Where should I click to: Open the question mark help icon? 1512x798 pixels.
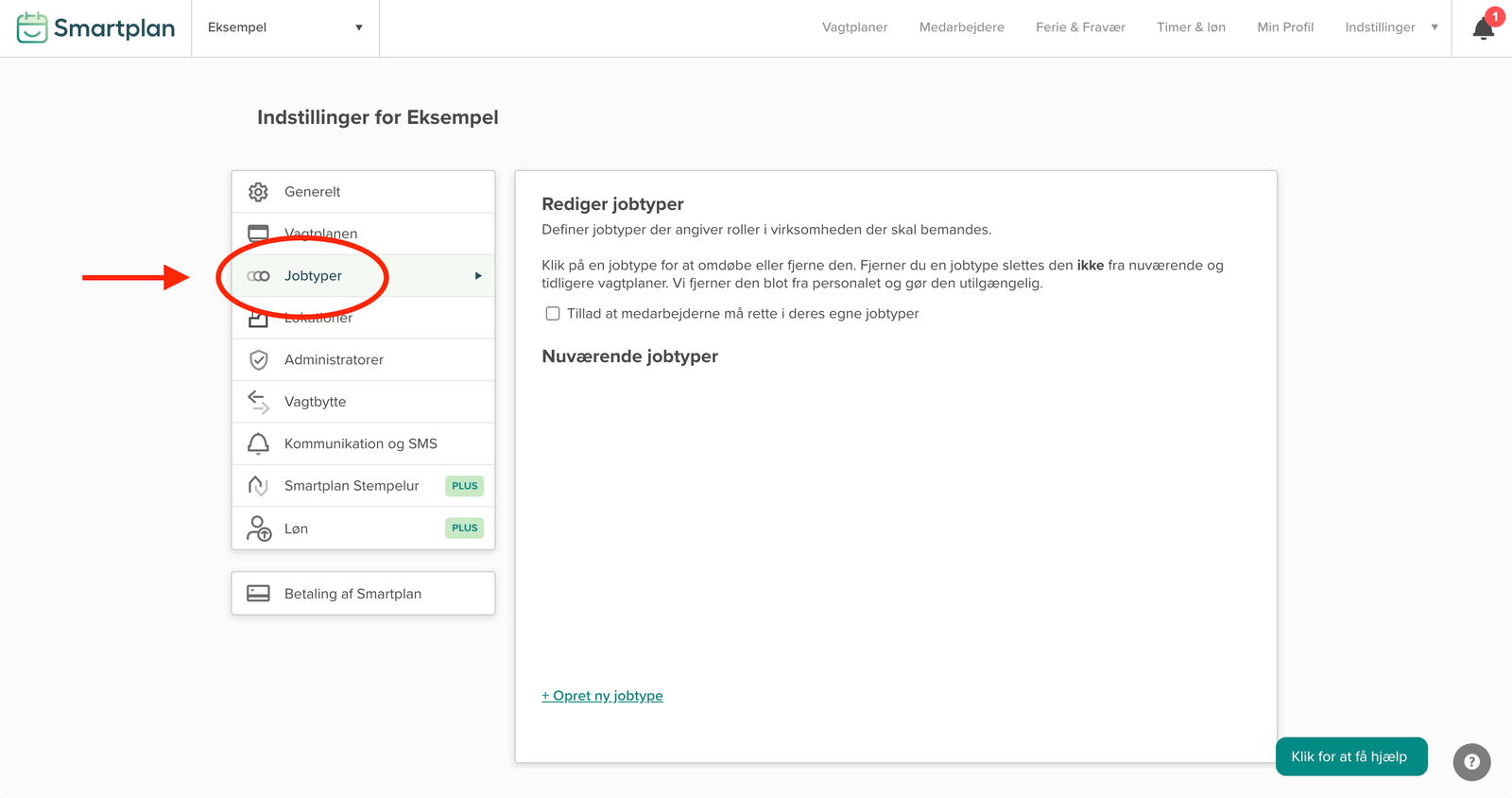coord(1471,762)
